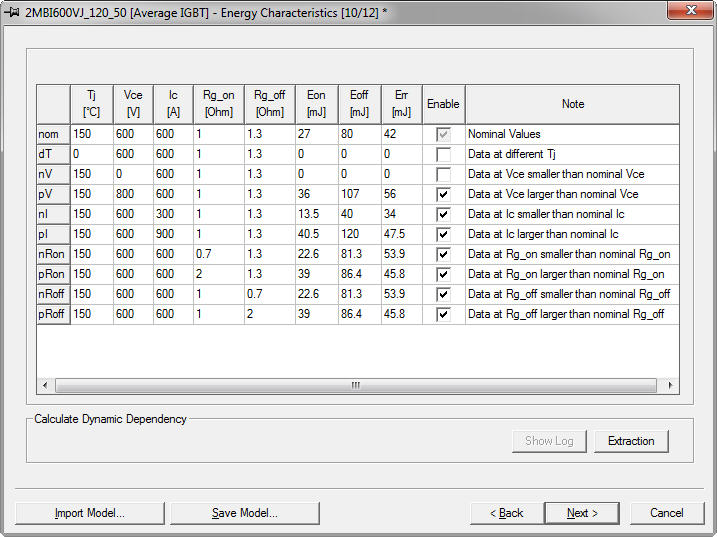Disable the nRon row Enable checkbox

[443, 254]
